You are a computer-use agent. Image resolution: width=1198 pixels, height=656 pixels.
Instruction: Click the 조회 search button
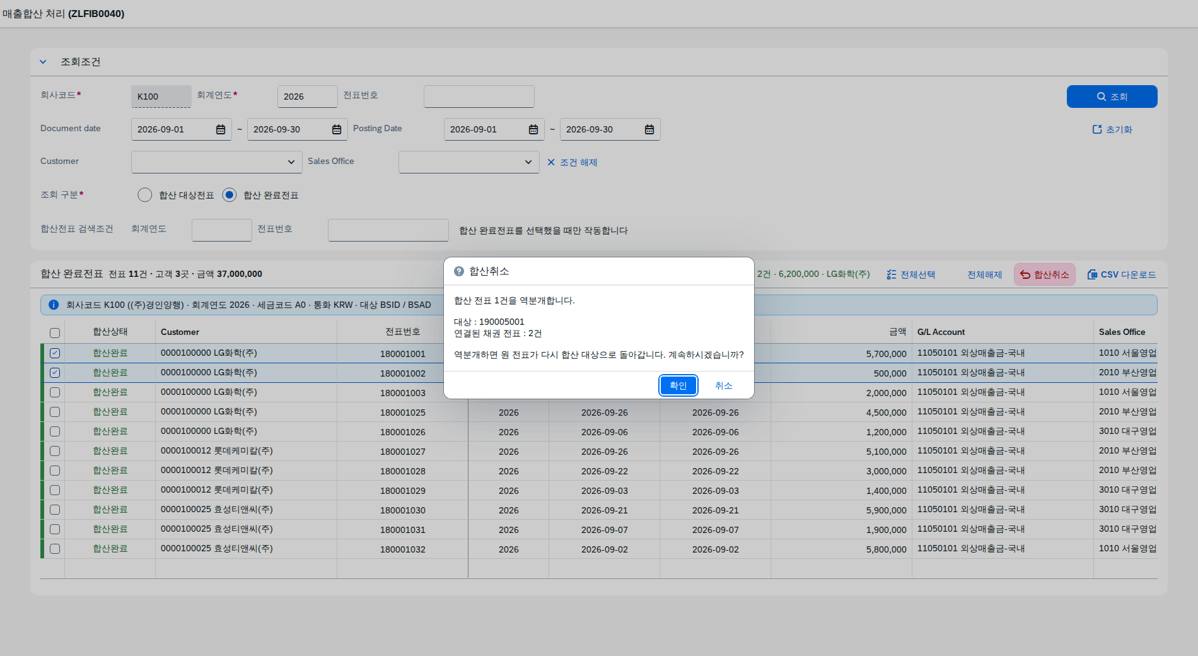coord(1112,96)
